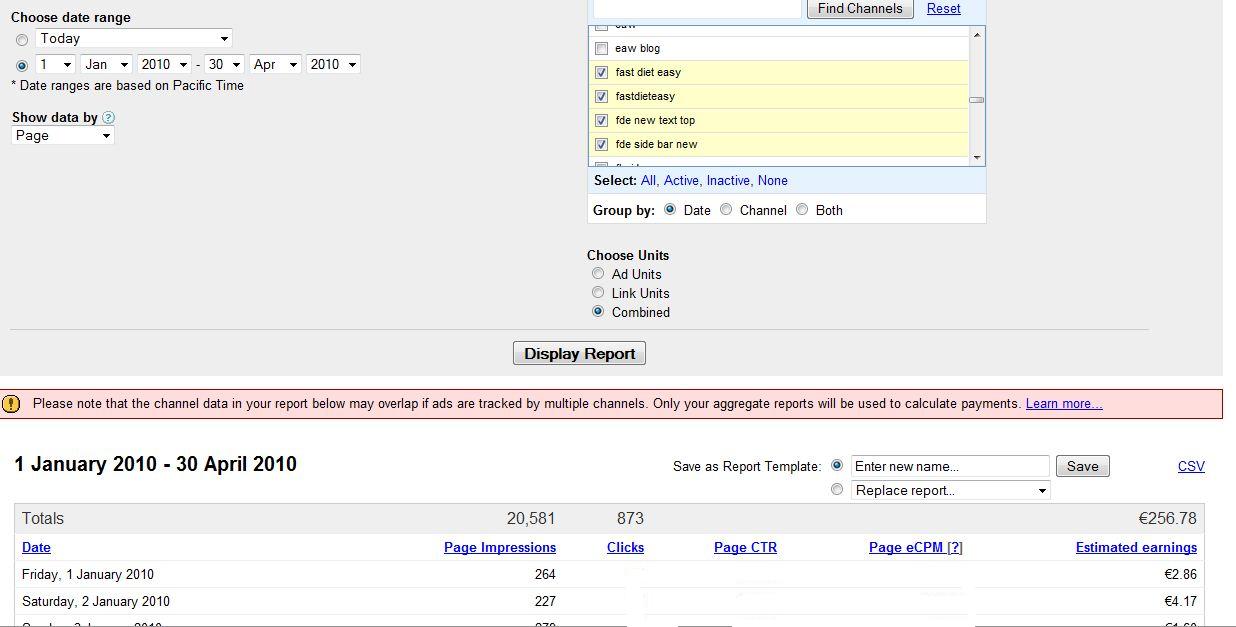Expand the Replace report dropdown

(950, 490)
